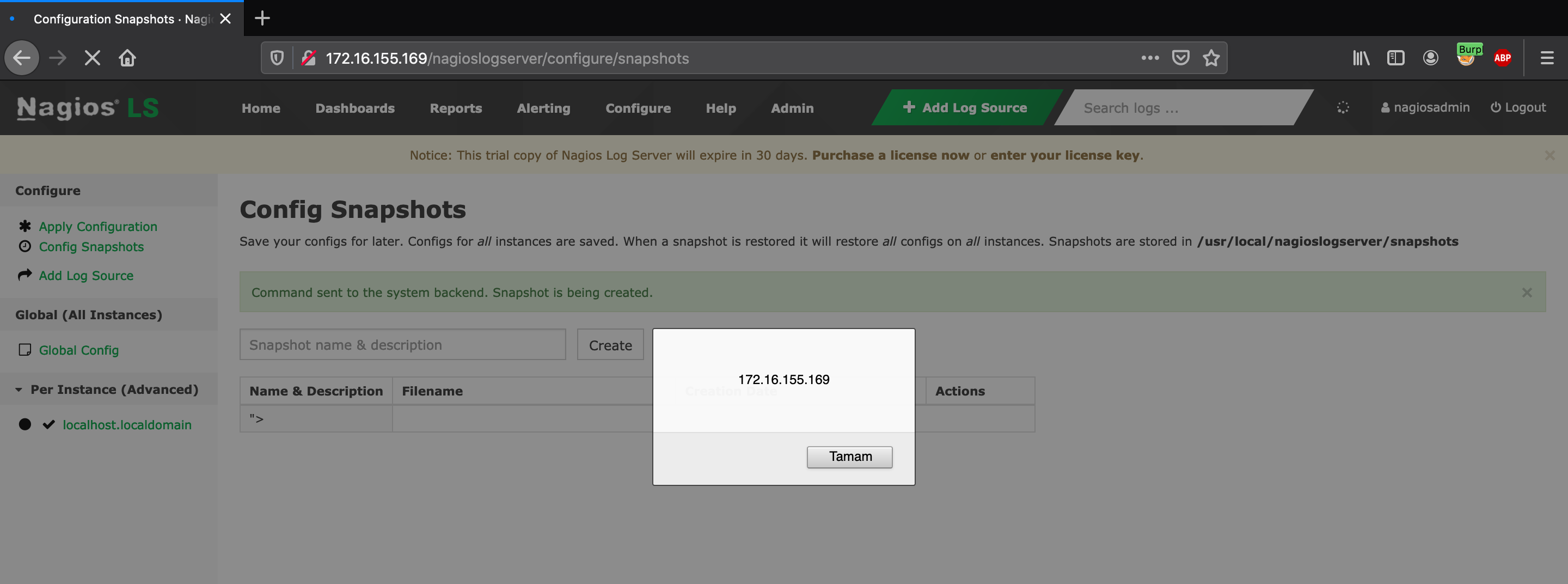The image size is (1568, 584).
Task: Click the Tamam button in the alert dialog
Action: tap(849, 457)
